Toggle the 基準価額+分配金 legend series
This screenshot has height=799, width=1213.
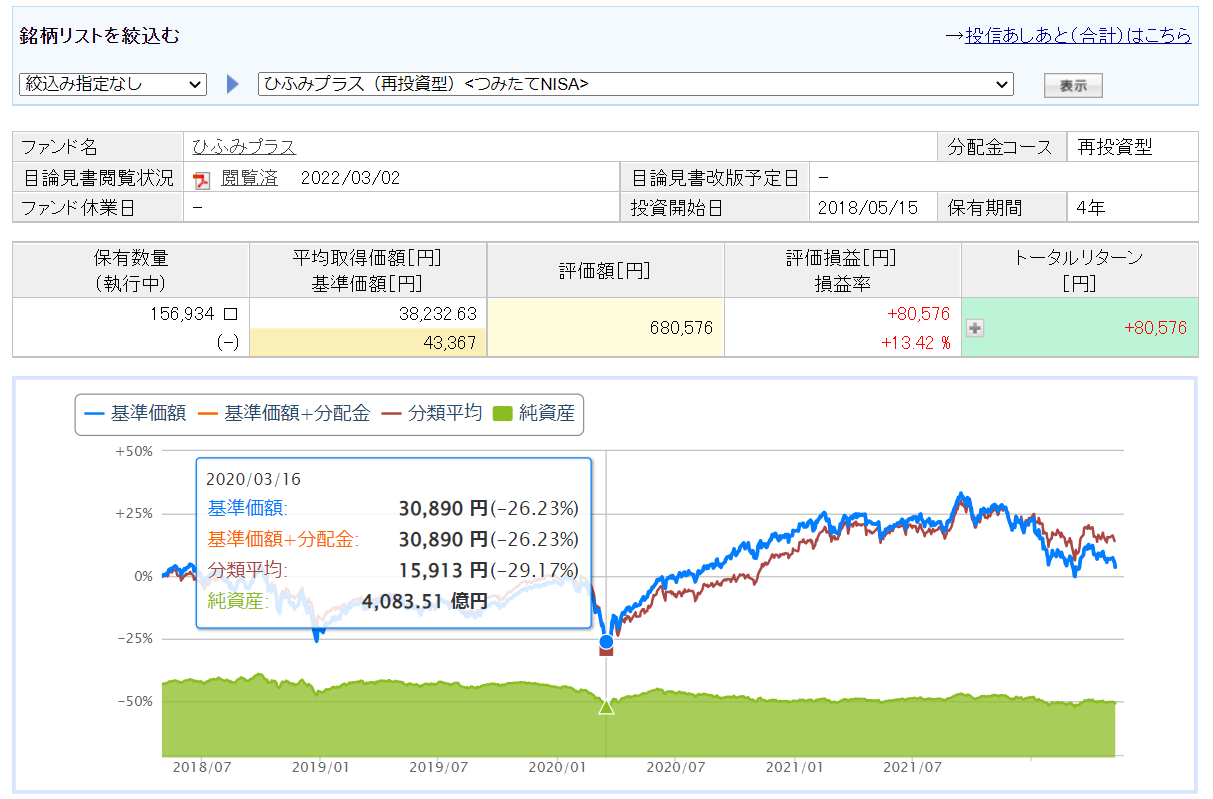click(x=285, y=413)
